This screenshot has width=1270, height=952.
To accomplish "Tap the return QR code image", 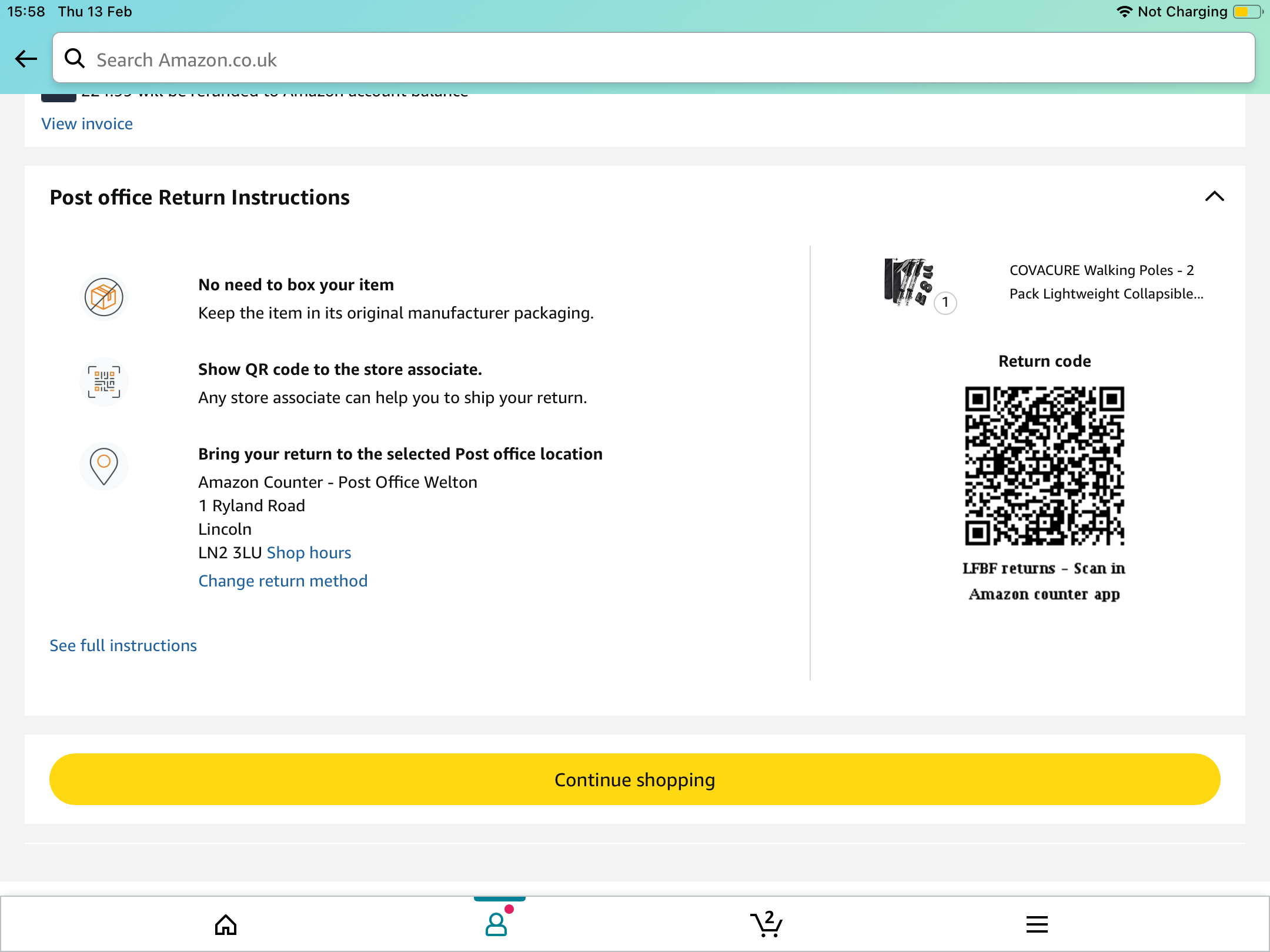I will pyautogui.click(x=1045, y=465).
